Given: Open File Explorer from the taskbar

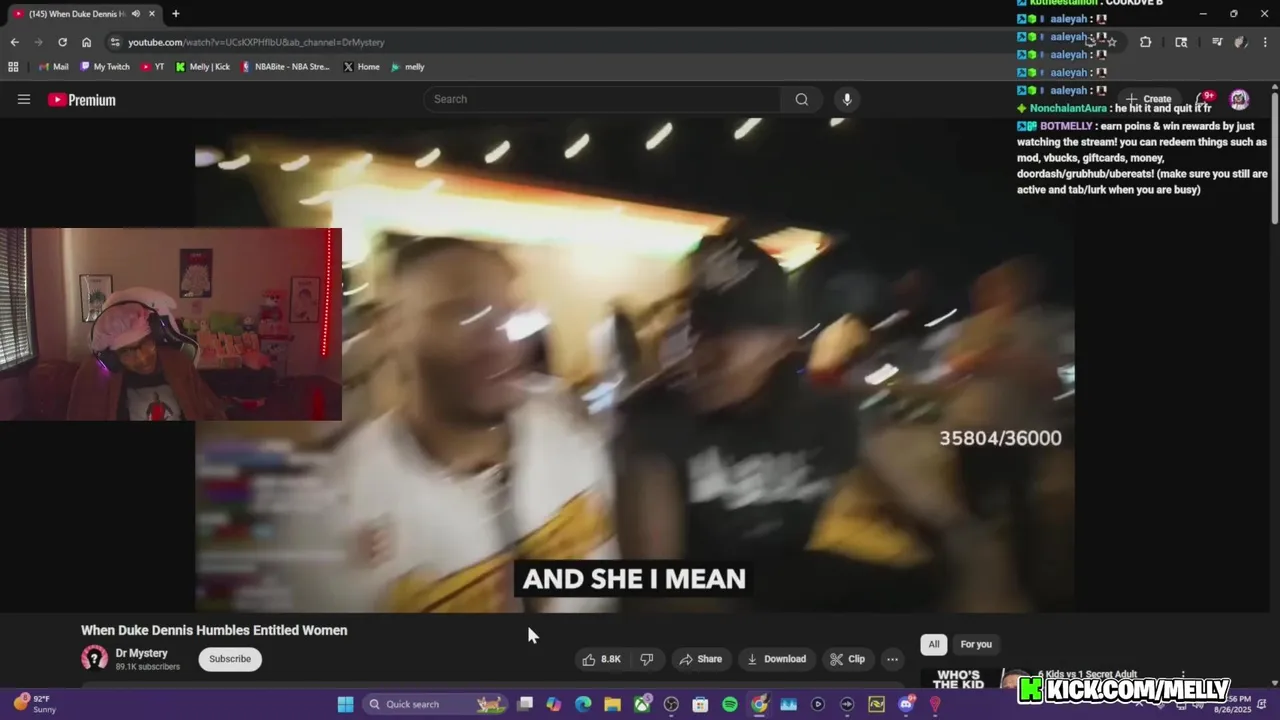Looking at the screenshot, I should 612,704.
